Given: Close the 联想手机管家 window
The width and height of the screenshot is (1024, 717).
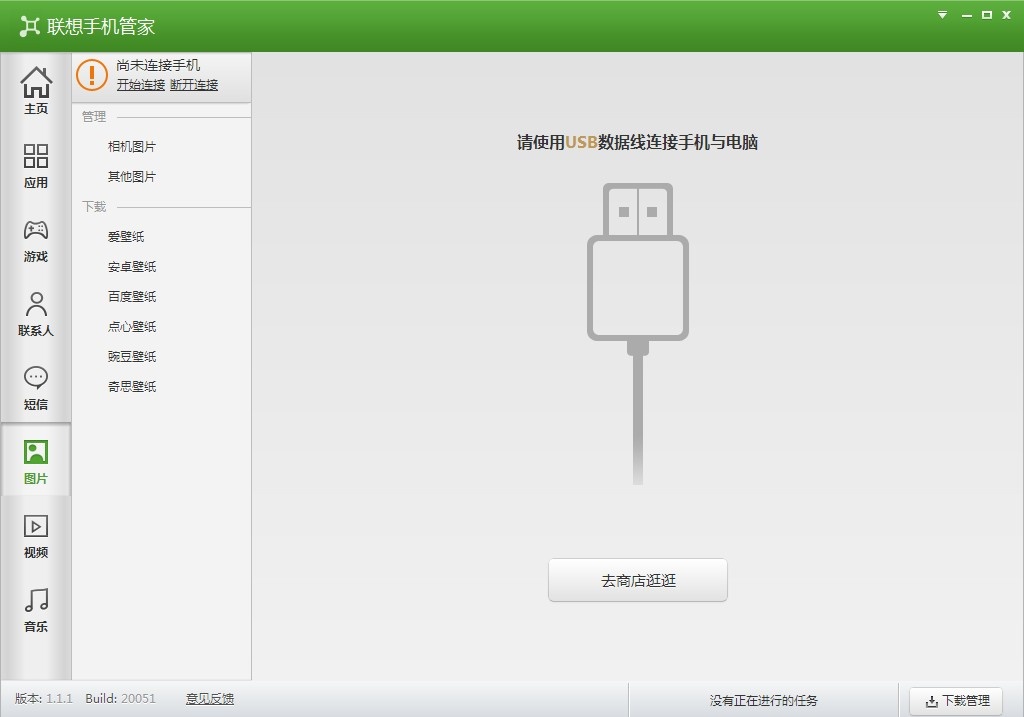Looking at the screenshot, I should tap(1006, 14).
